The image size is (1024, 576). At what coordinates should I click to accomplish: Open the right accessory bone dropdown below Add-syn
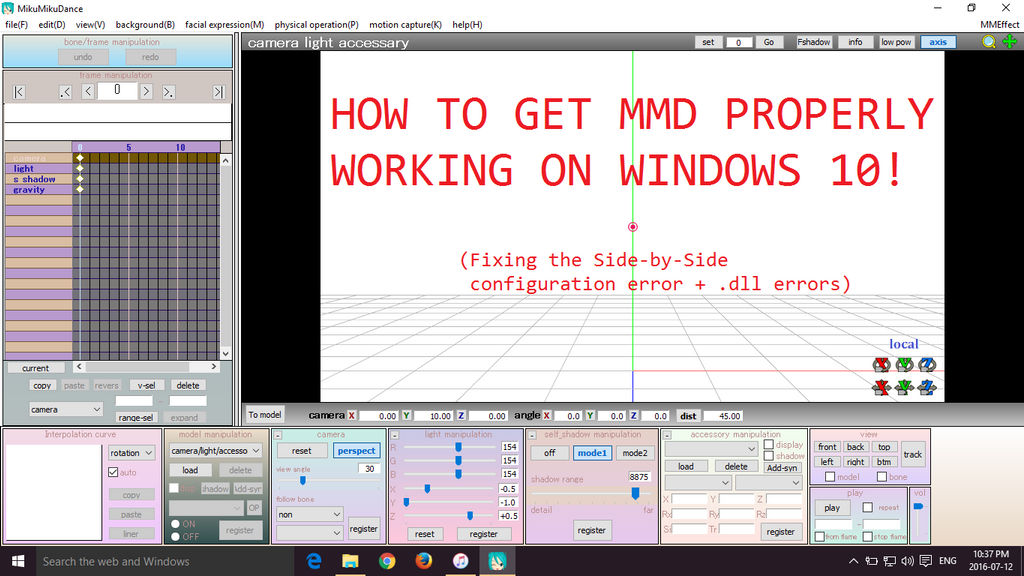(x=769, y=483)
